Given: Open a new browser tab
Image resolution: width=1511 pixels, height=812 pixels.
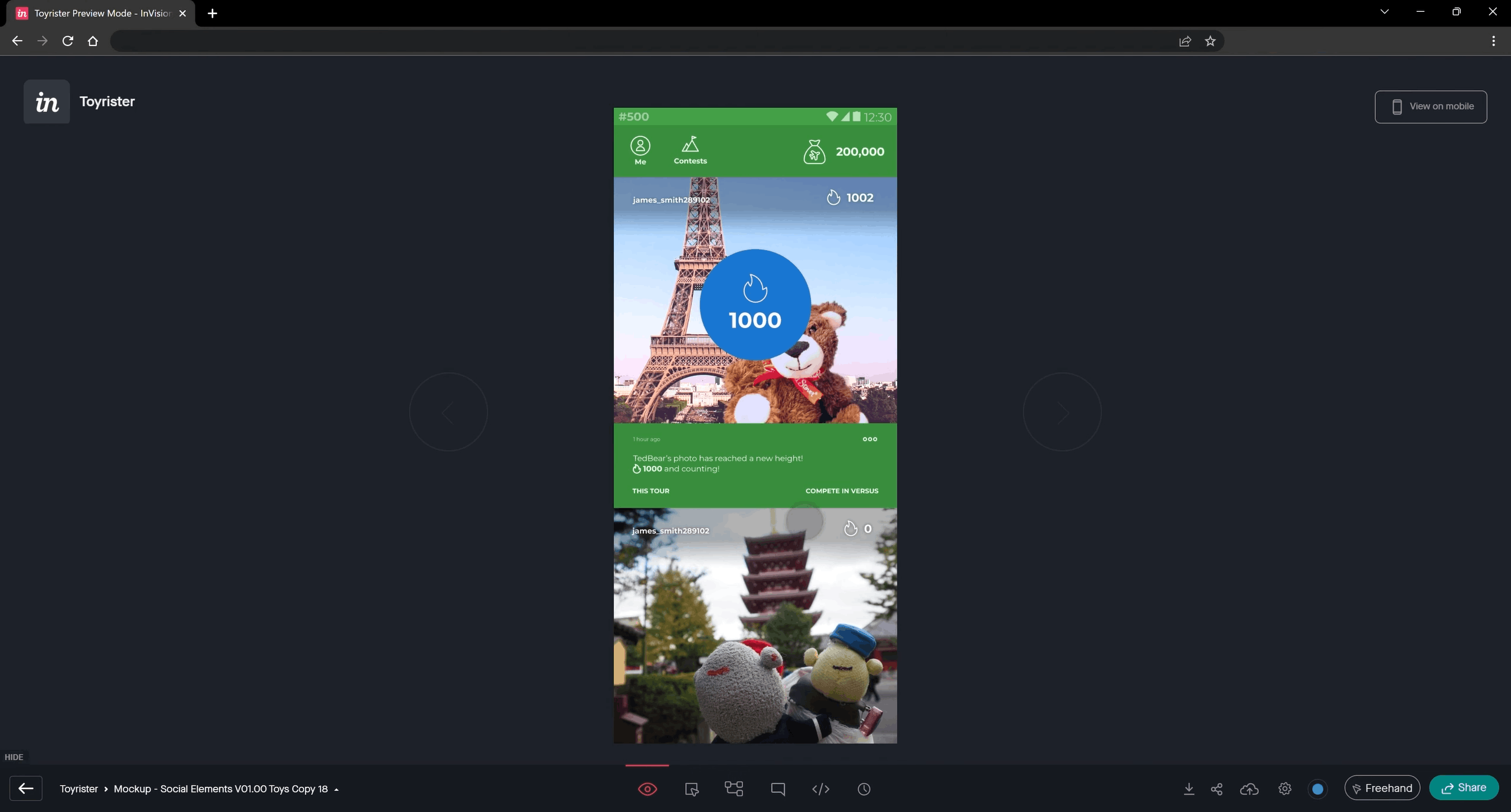Looking at the screenshot, I should pos(212,13).
